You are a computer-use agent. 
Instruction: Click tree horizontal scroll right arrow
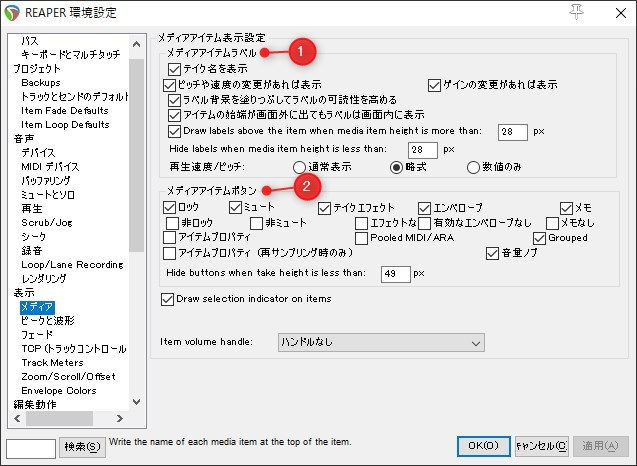click(119, 418)
